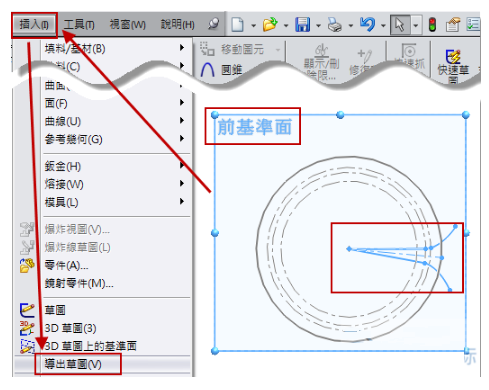This screenshot has width=489, height=390.
Task: Open the 插入(I) menu
Action: point(34,25)
